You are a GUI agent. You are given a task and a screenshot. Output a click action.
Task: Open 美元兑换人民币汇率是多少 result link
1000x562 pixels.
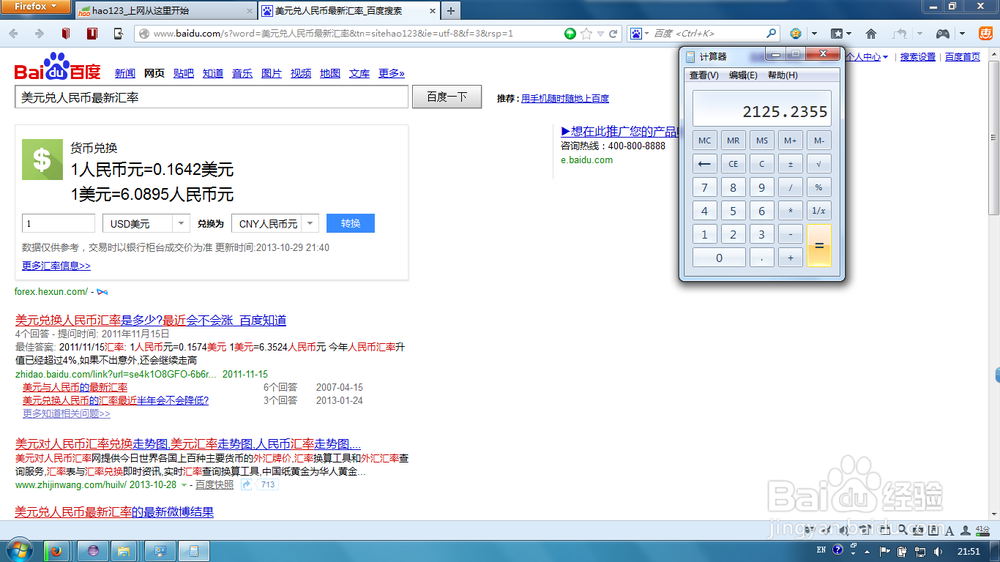point(151,320)
